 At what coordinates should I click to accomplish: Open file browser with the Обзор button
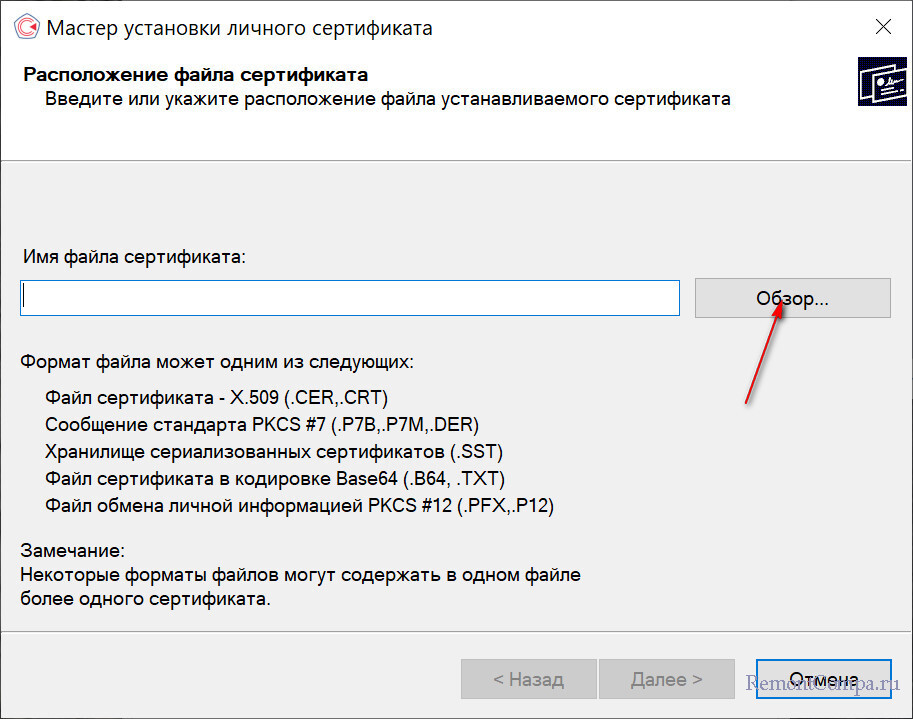(x=792, y=298)
